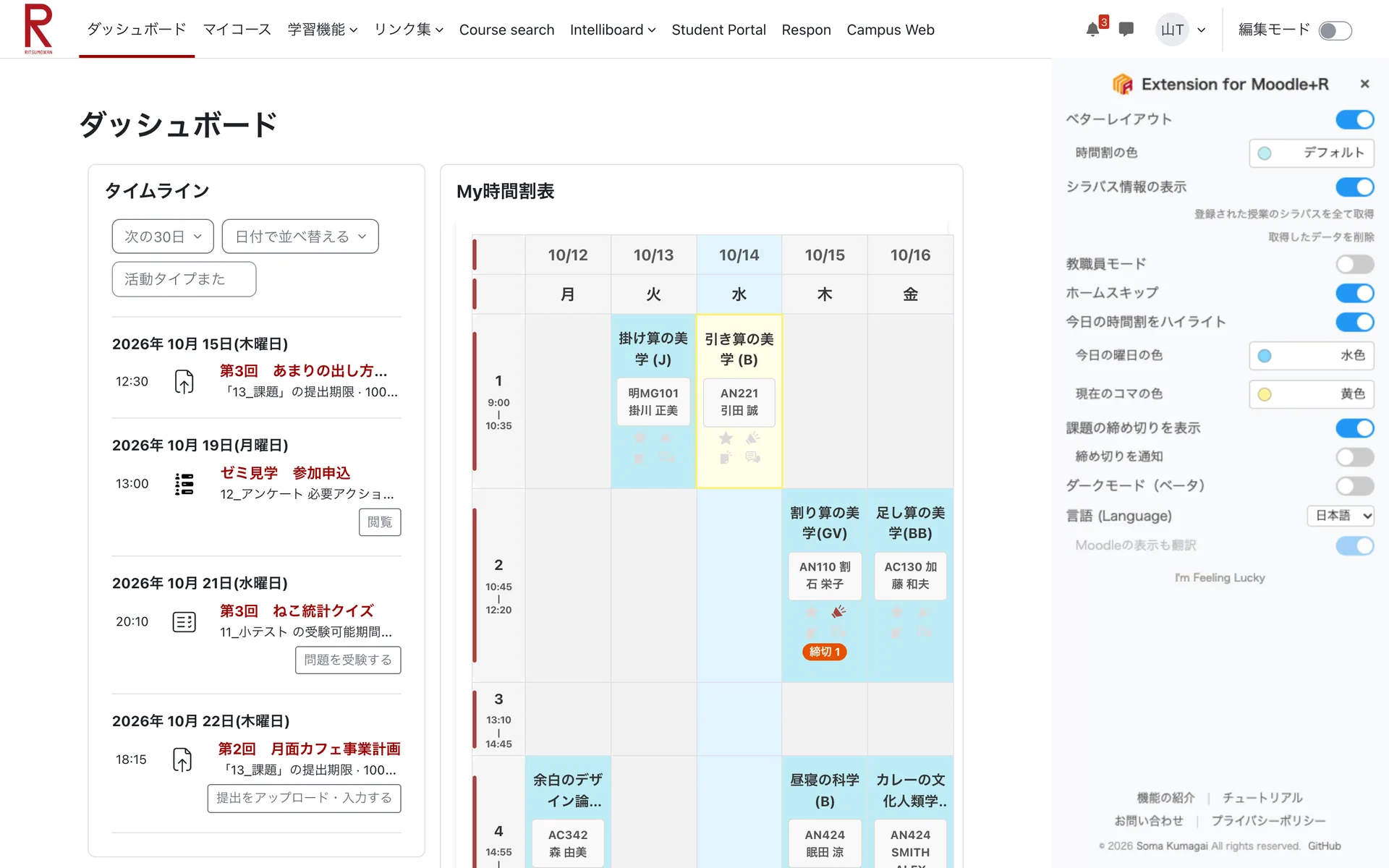Open 日付で並べ替える sort dropdown
Image resolution: width=1389 pixels, height=868 pixels.
pos(300,237)
